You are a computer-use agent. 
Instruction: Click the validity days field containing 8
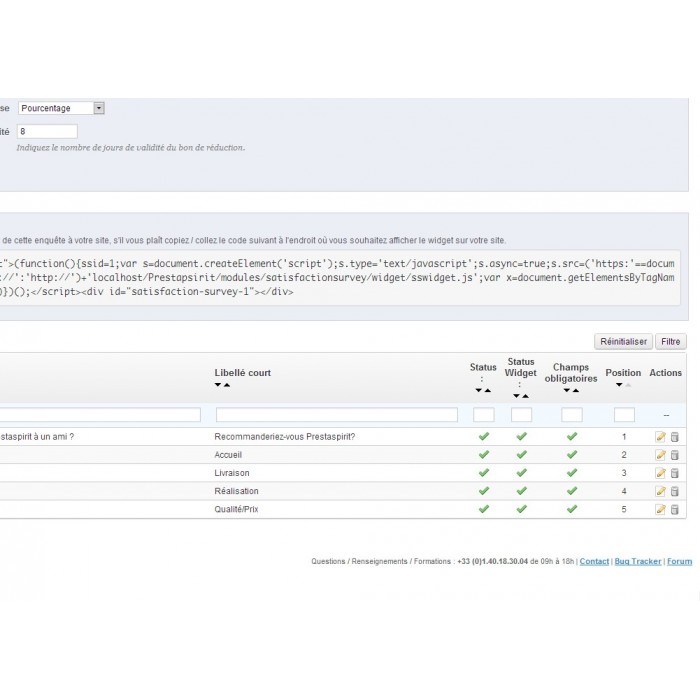(x=47, y=131)
